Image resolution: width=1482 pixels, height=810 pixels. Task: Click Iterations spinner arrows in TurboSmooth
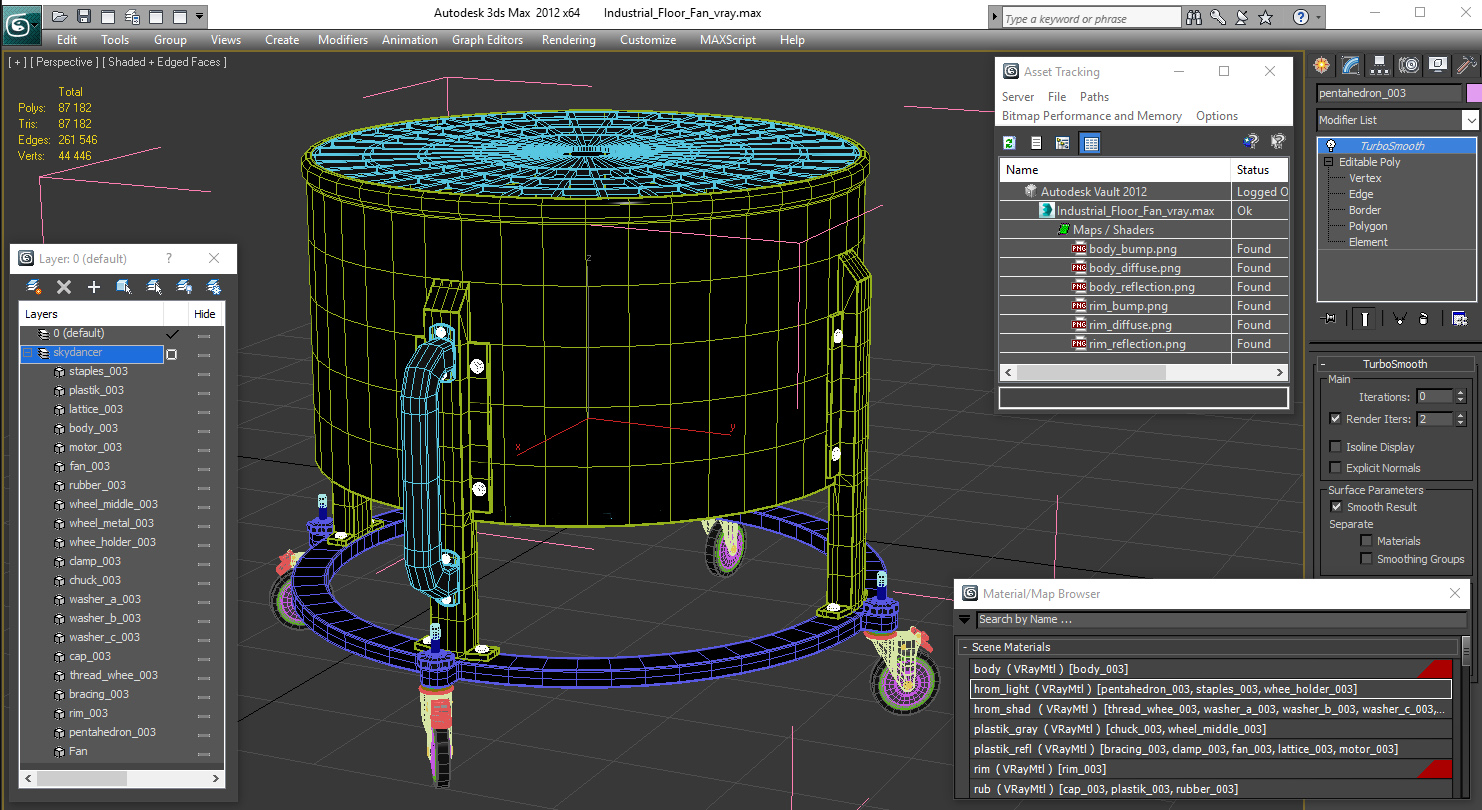[1459, 397]
